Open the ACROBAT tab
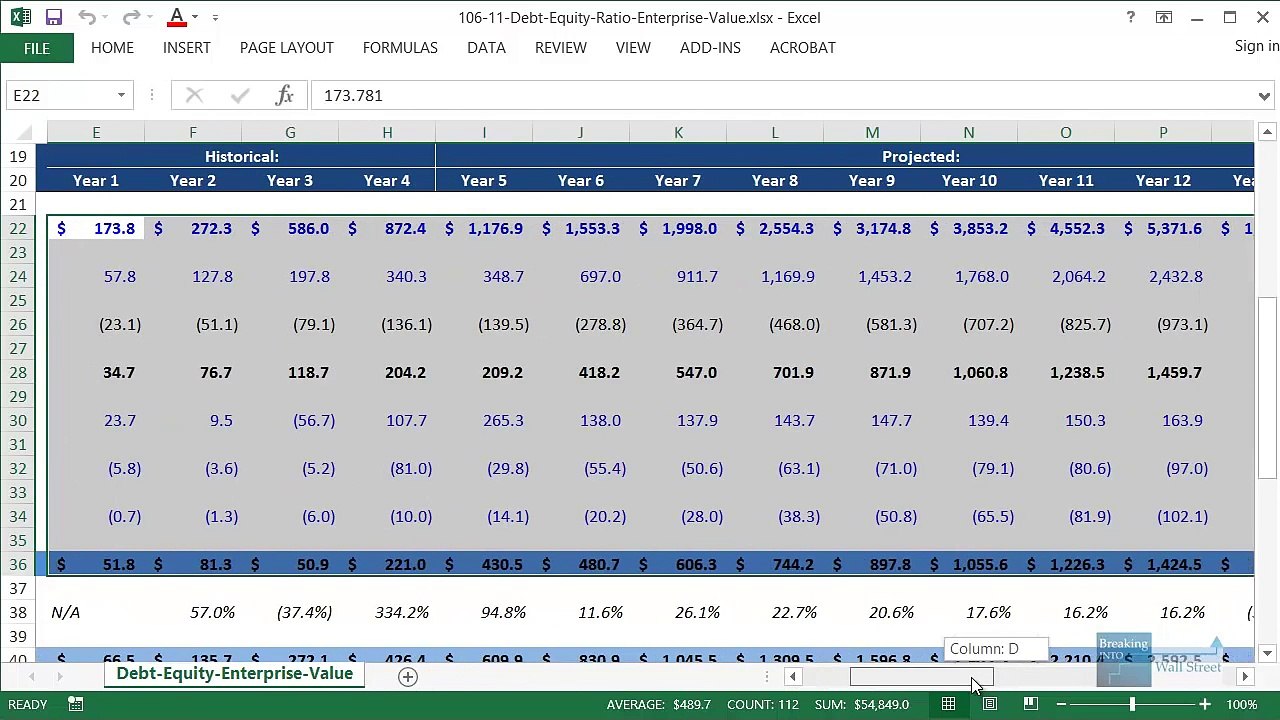Screen dimensions: 1280x720 click(x=803, y=48)
